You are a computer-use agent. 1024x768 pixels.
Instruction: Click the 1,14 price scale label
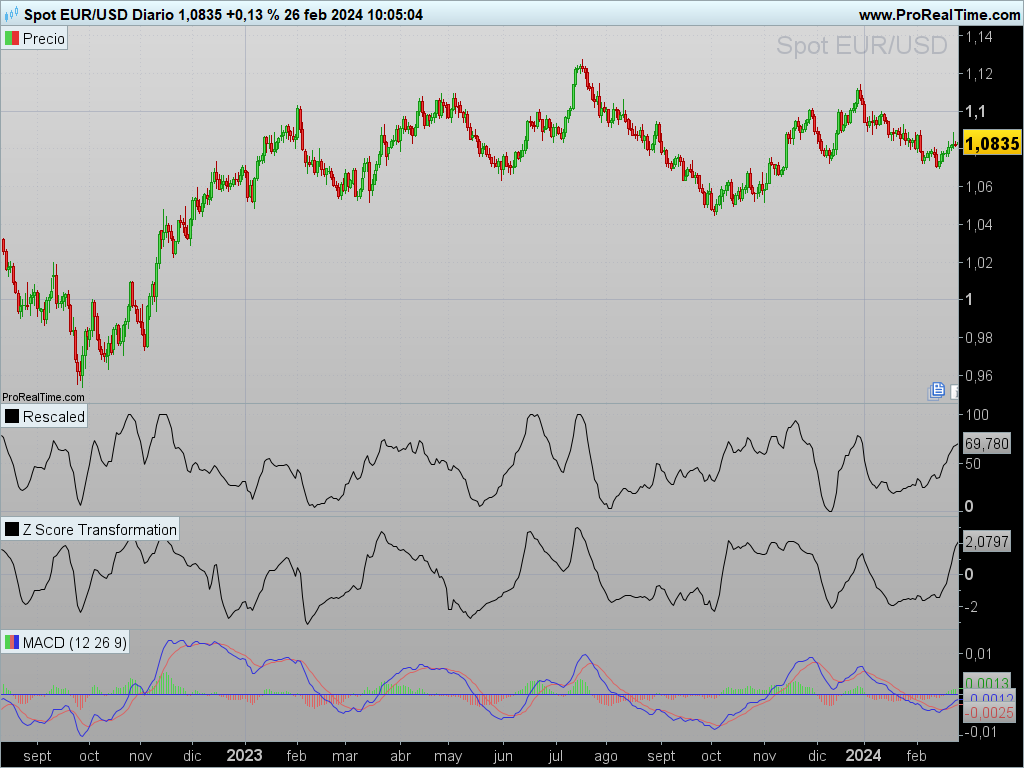click(979, 37)
